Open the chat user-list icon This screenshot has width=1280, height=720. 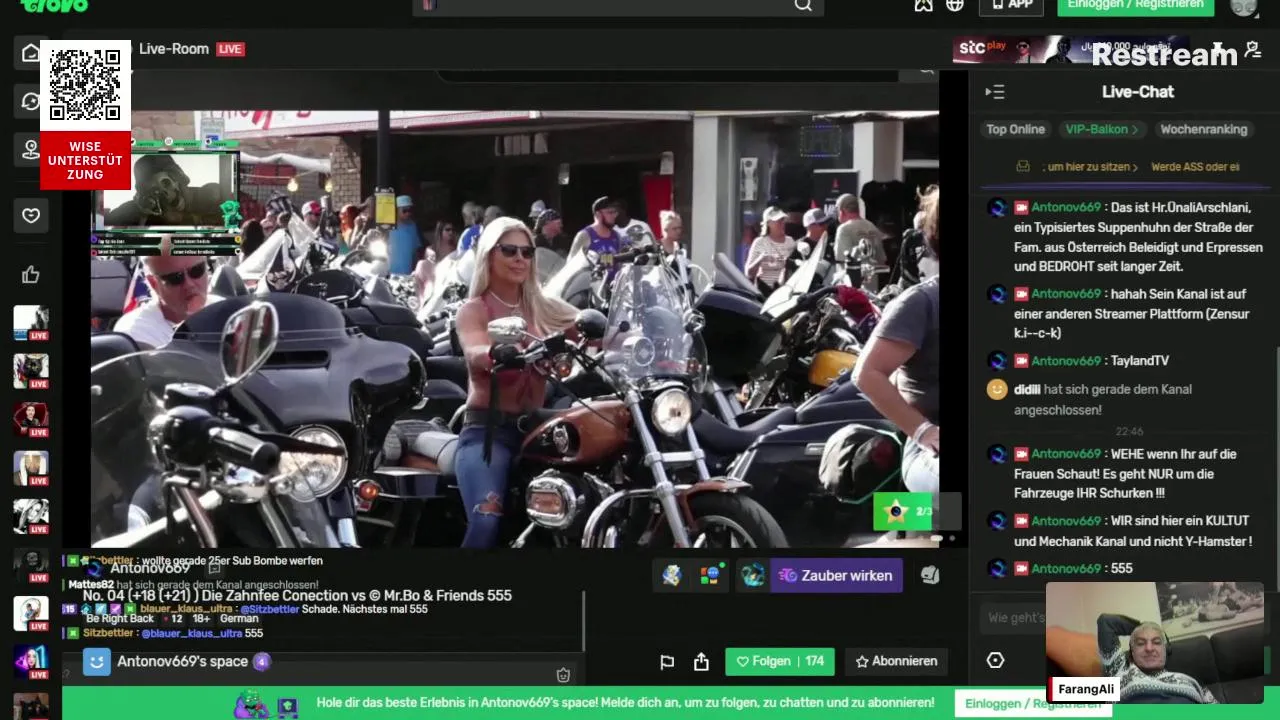coord(1253,49)
